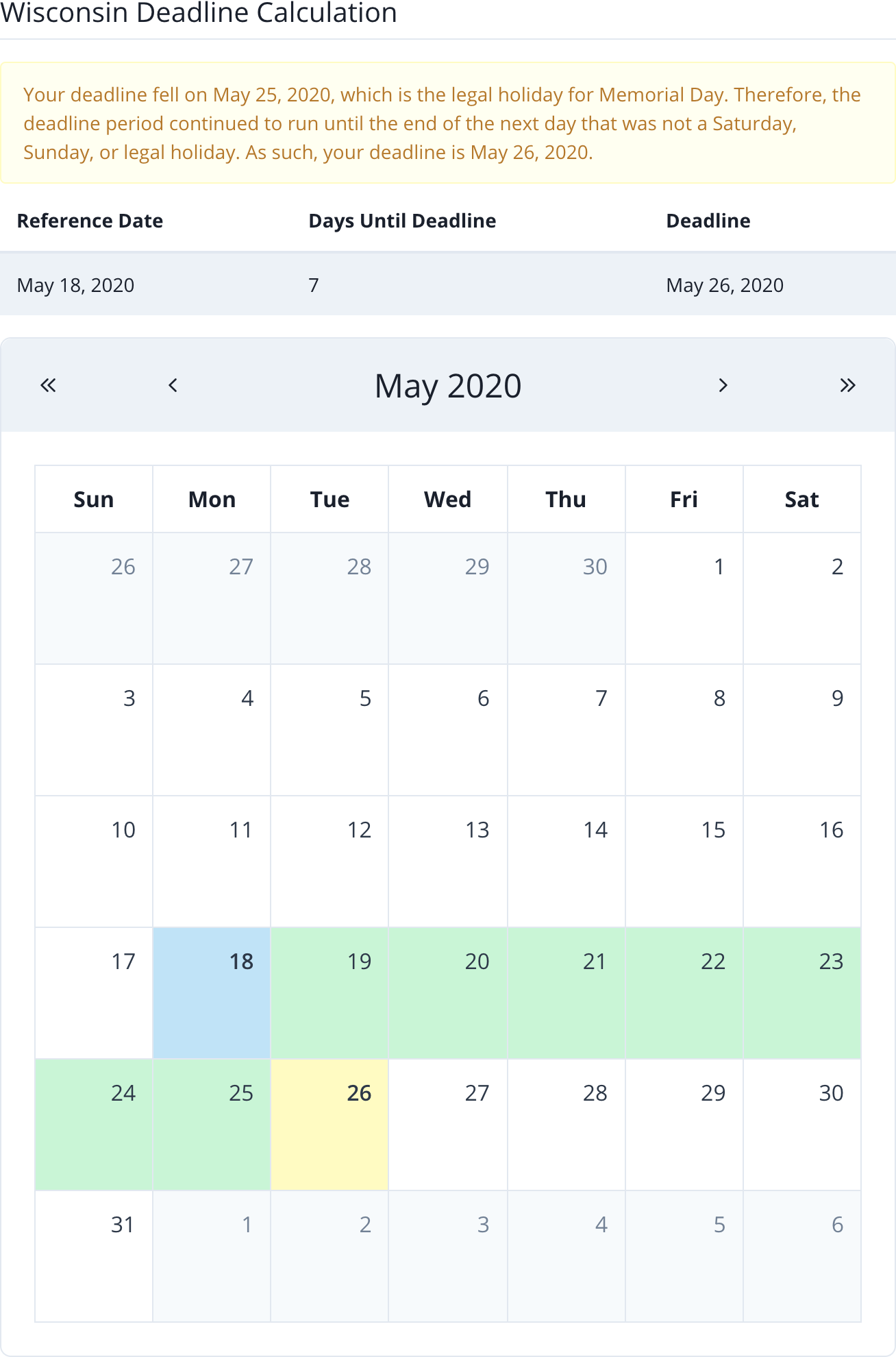Jump forward a year double-chevron icon
Viewport: 896px width, 1357px height.
(x=847, y=385)
